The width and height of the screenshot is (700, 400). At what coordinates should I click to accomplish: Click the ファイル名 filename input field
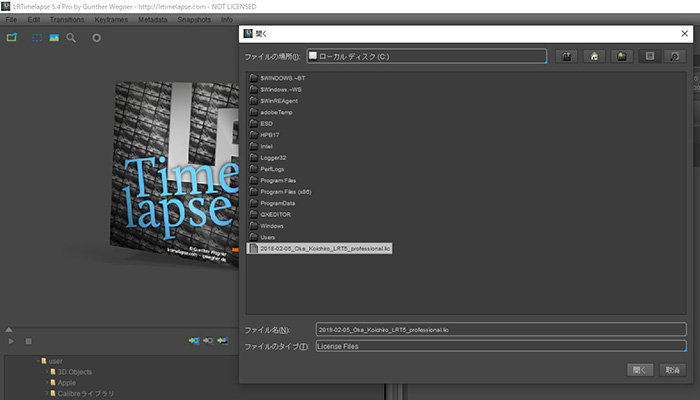click(501, 329)
